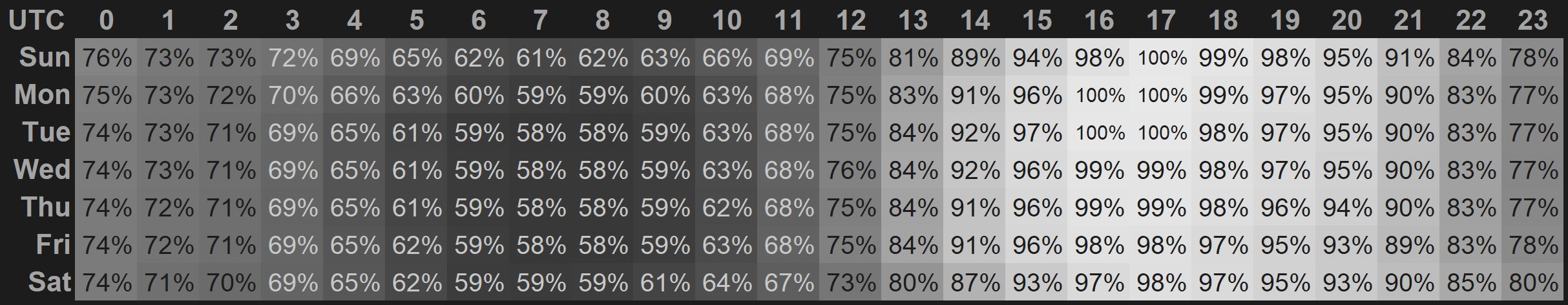
Task: Click the Thursday hour 10 cell showing 62%
Action: point(727,207)
